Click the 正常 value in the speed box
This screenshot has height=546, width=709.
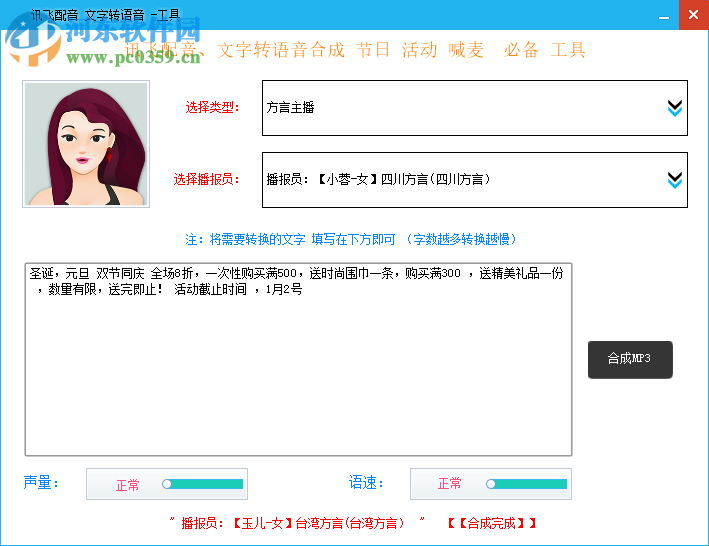449,484
